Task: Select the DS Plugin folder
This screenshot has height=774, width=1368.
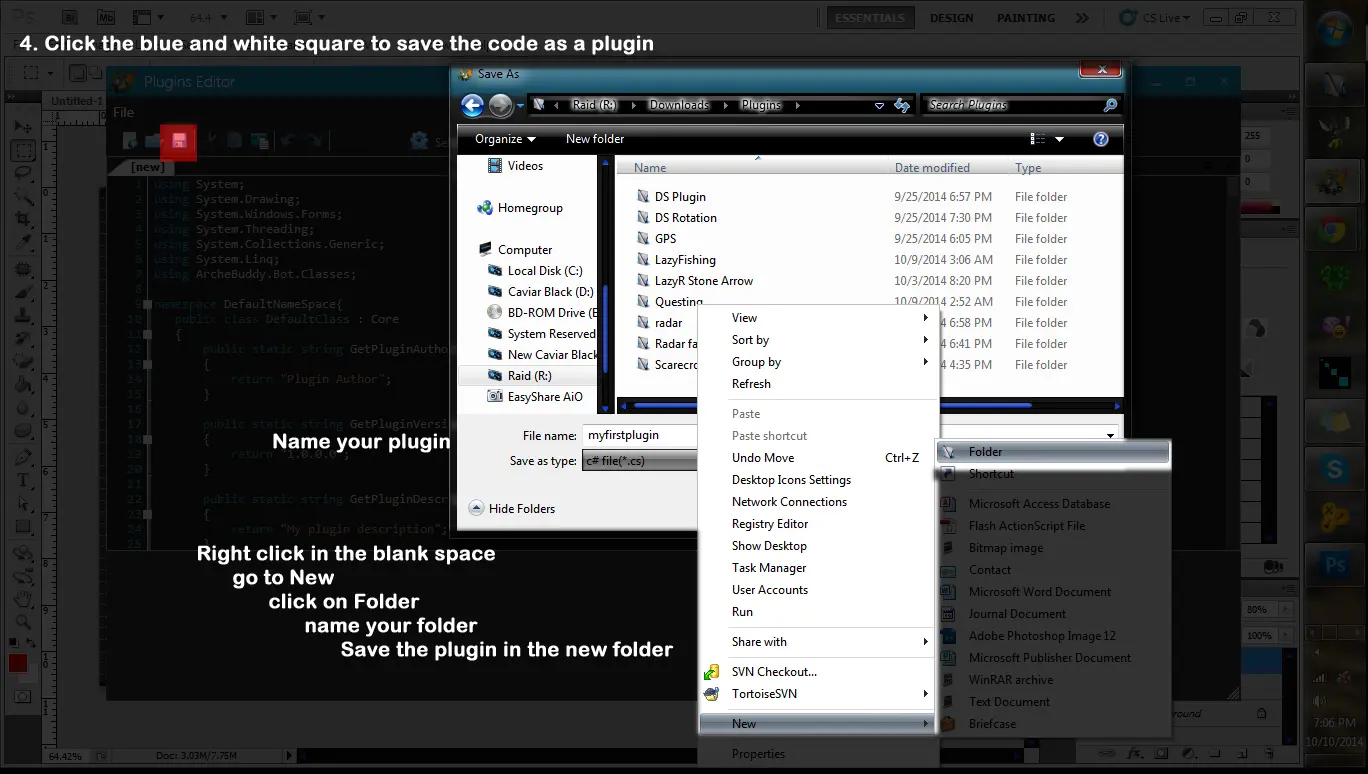Action: 680,197
